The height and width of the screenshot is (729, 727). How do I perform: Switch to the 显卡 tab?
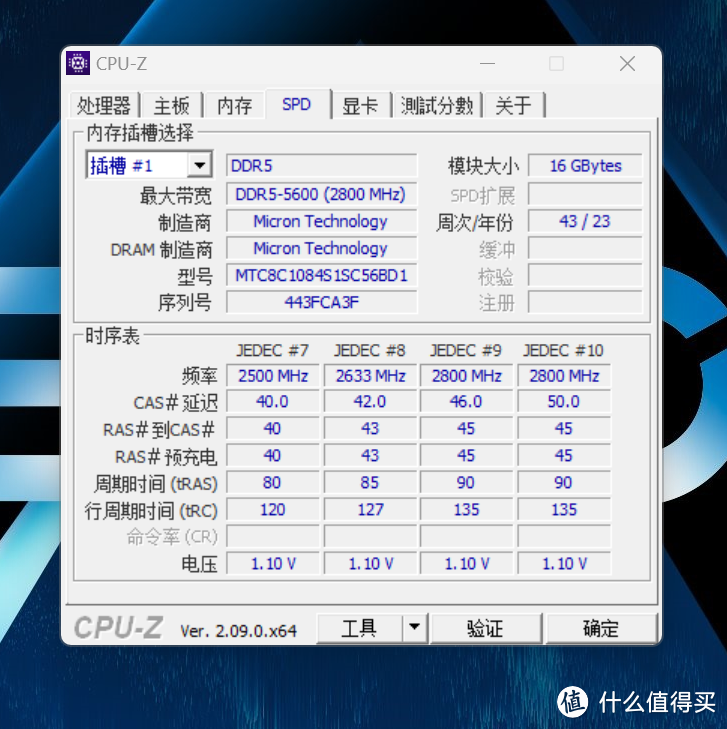pos(360,106)
